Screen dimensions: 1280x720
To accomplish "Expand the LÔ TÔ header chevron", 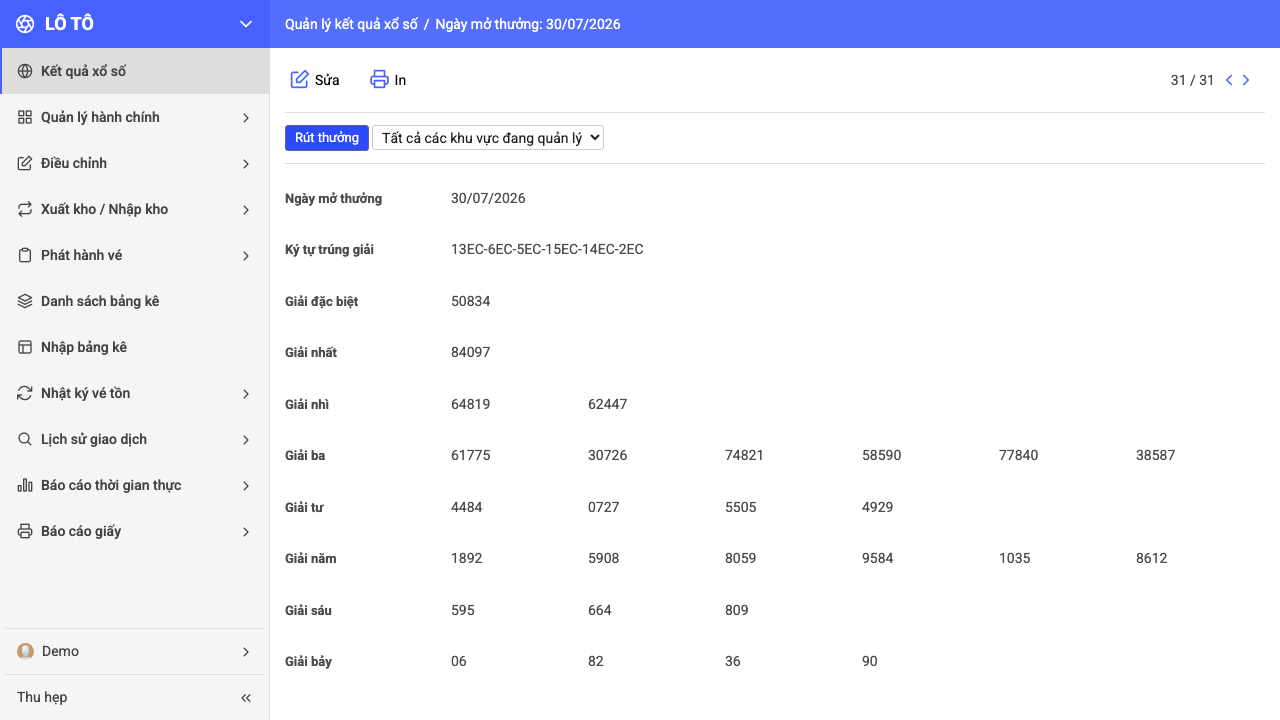I will coord(246,24).
